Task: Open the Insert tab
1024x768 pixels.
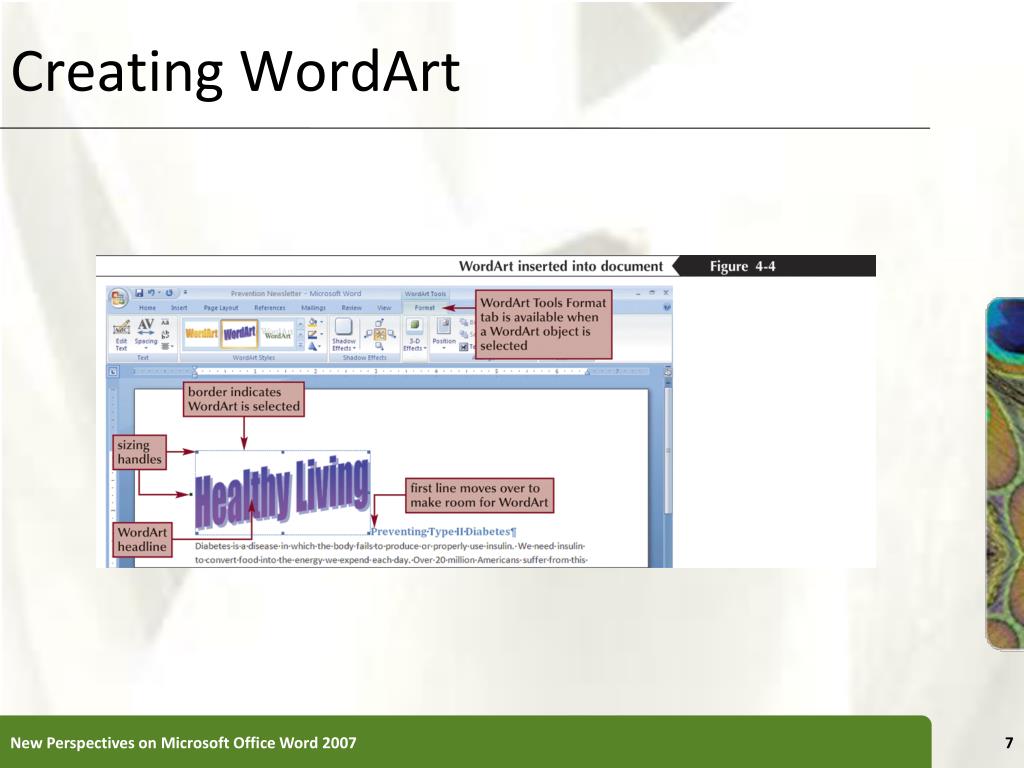Action: click(x=179, y=308)
